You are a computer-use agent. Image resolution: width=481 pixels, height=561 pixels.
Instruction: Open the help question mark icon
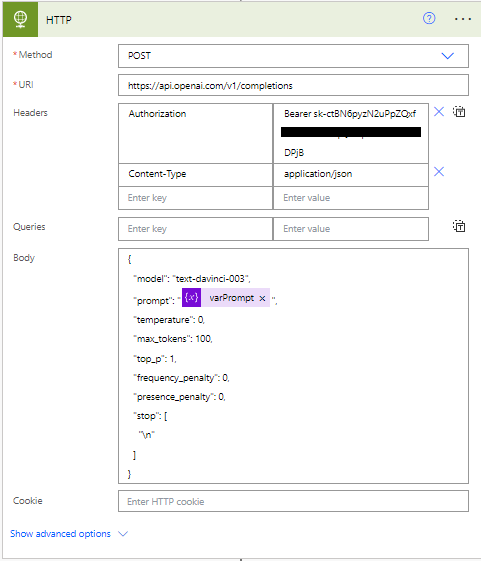tap(429, 18)
